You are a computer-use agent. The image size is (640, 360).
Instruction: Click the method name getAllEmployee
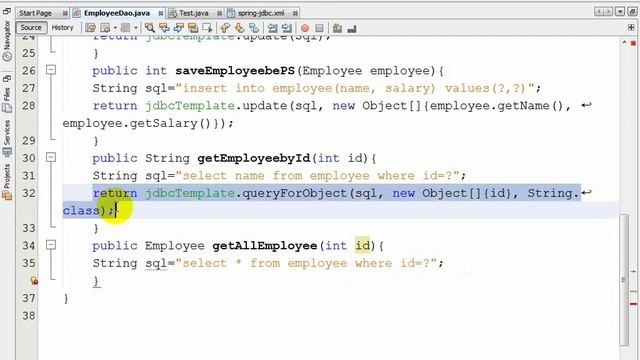(264, 246)
